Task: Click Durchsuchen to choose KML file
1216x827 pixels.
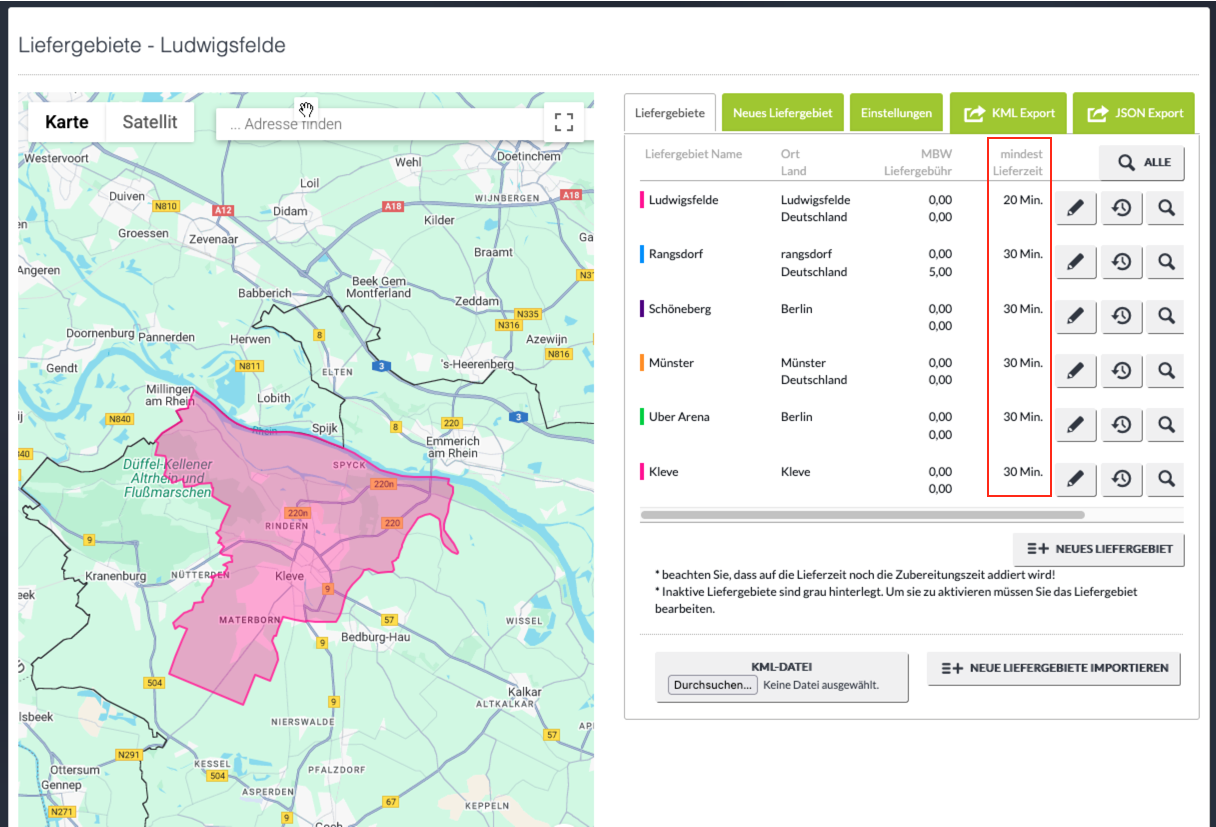Action: tap(713, 685)
